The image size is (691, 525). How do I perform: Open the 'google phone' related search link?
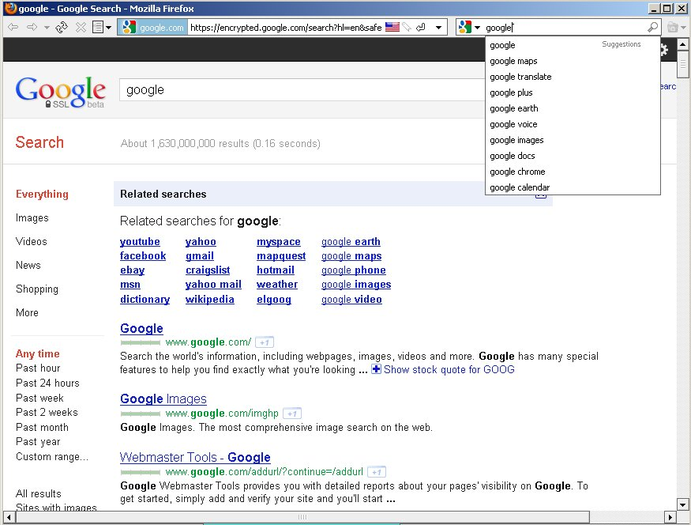pyautogui.click(x=353, y=270)
